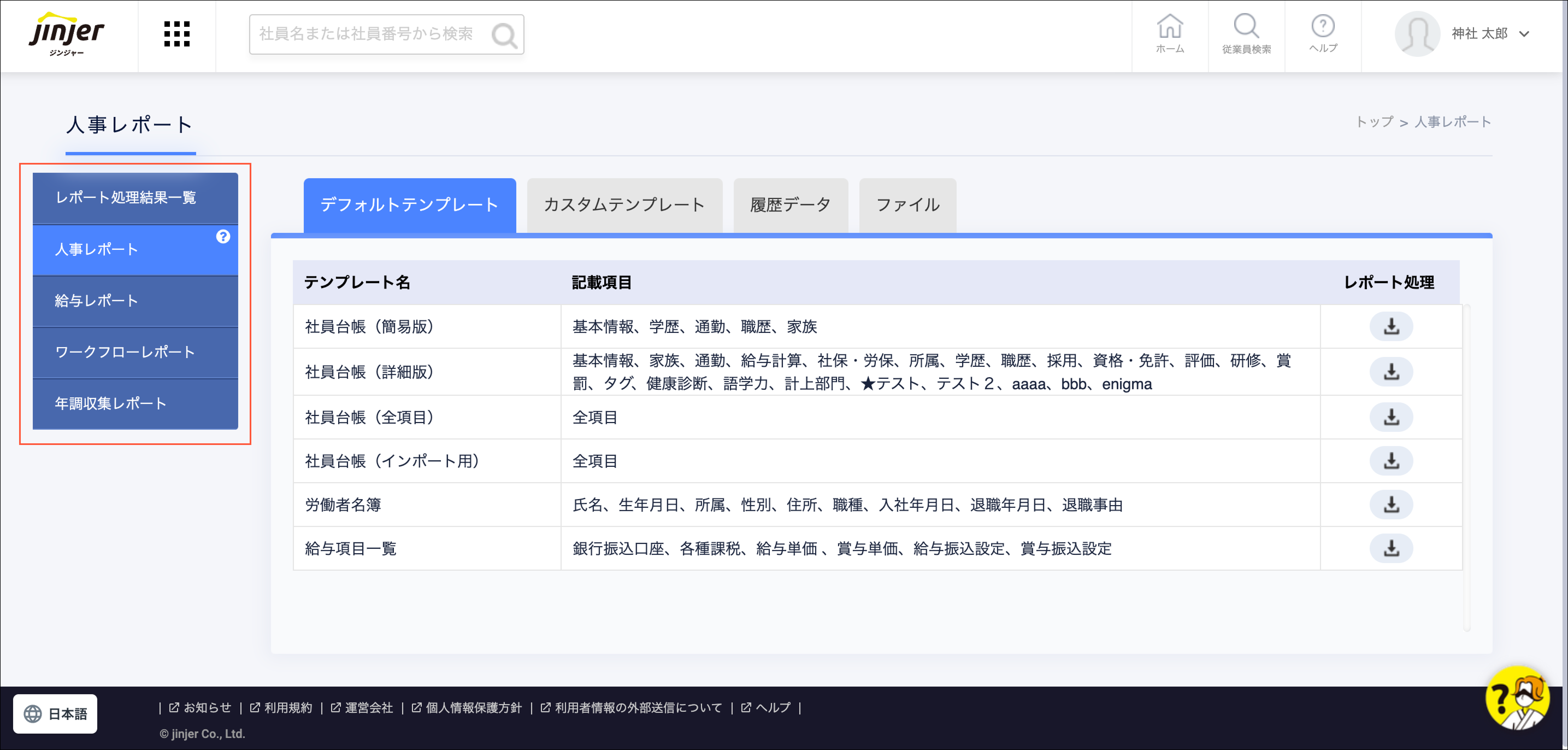Screen dimensions: 1568x750
Task: Click the help badge on 人事レポート menu
Action: coord(223,236)
